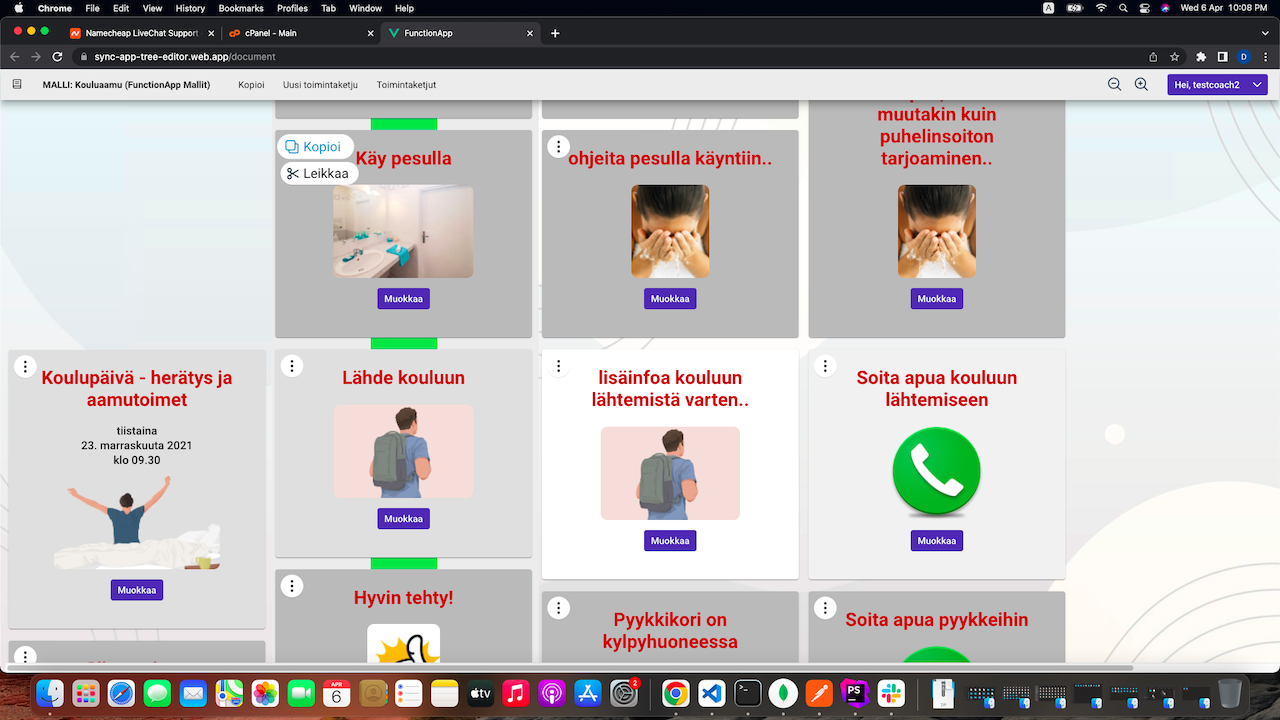
Task: Click the zoom out magnifier icon
Action: 1114,85
